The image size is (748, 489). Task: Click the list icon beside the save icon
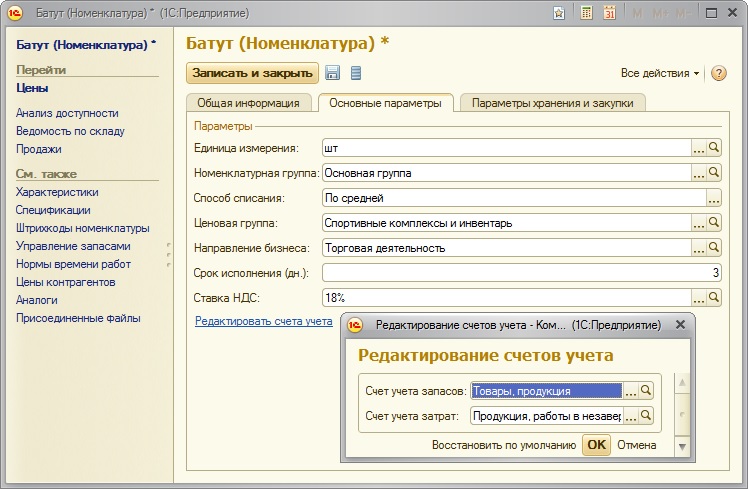point(356,73)
